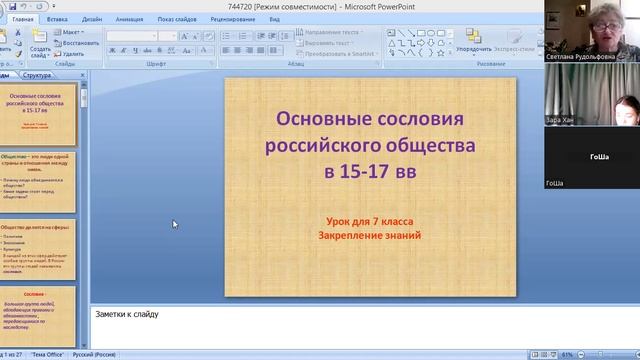Screen dimensions: 640x360
Task: Click the font color A button
Action: pyautogui.click(x=204, y=50)
